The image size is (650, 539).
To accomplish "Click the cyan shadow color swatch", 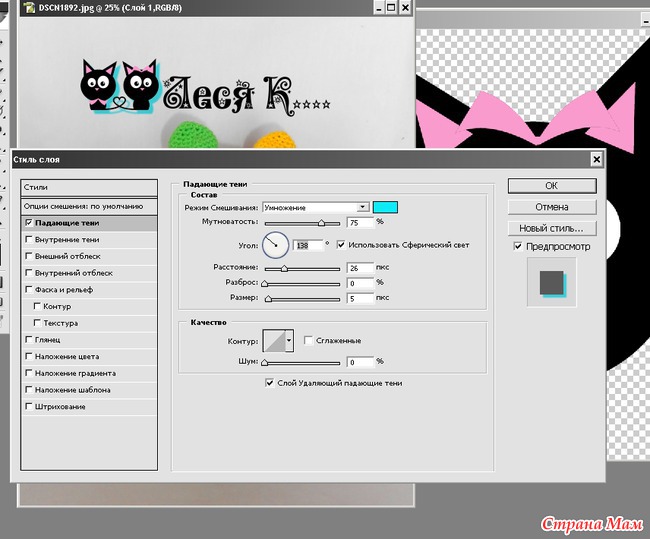I will 386,207.
